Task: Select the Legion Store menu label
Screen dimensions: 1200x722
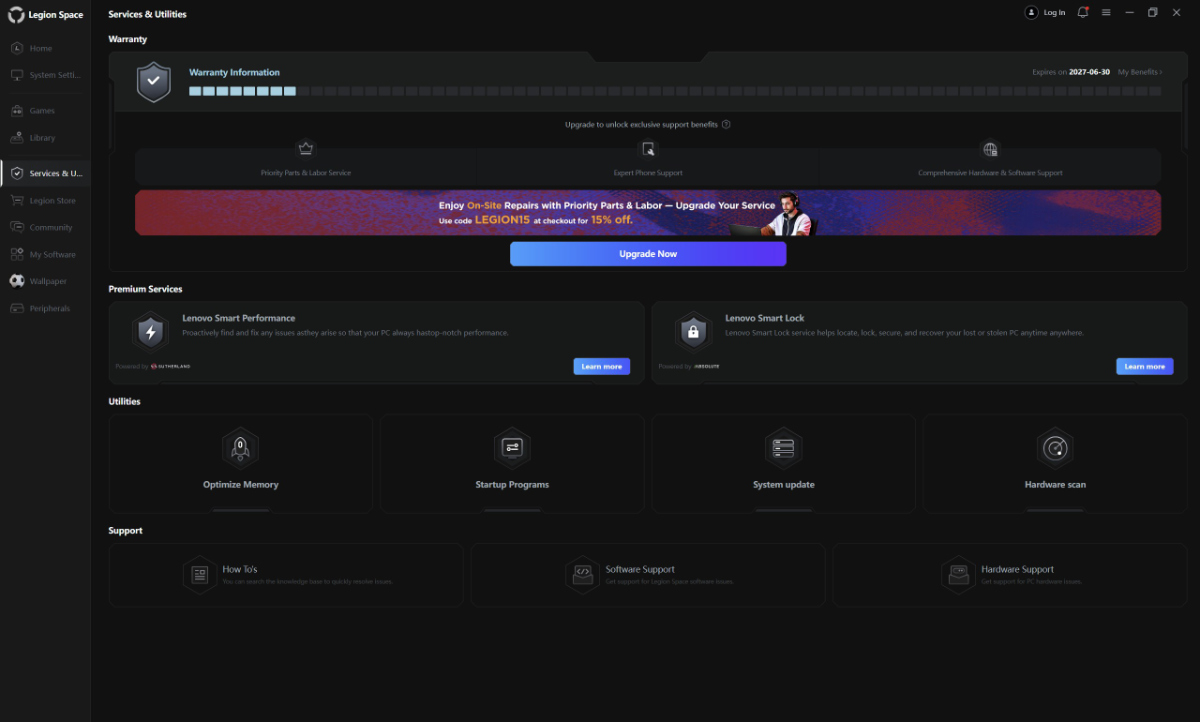Action: coord(53,201)
